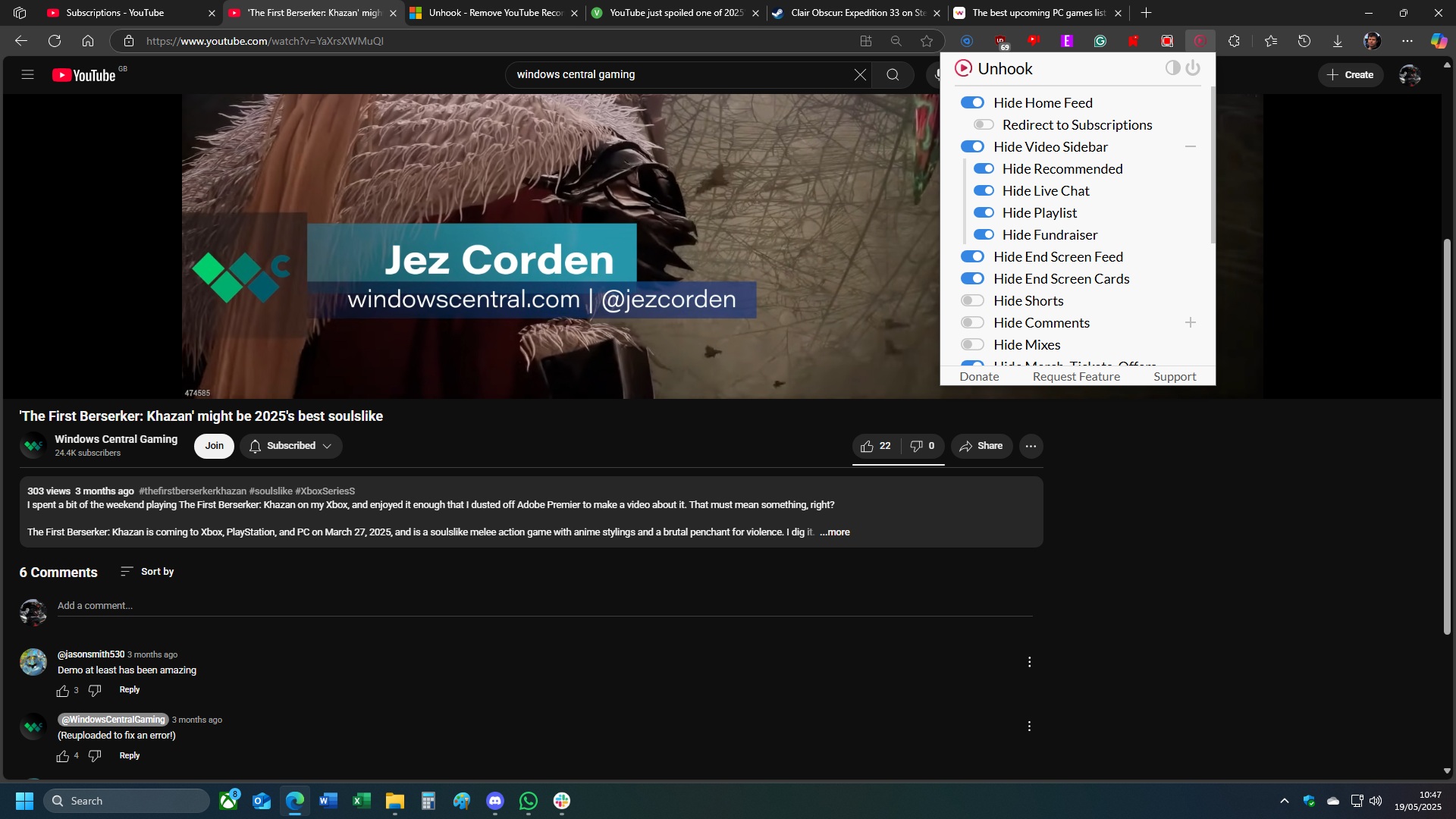
Task: Open options for WindowsCentralGaming's comment
Action: pos(1029,726)
